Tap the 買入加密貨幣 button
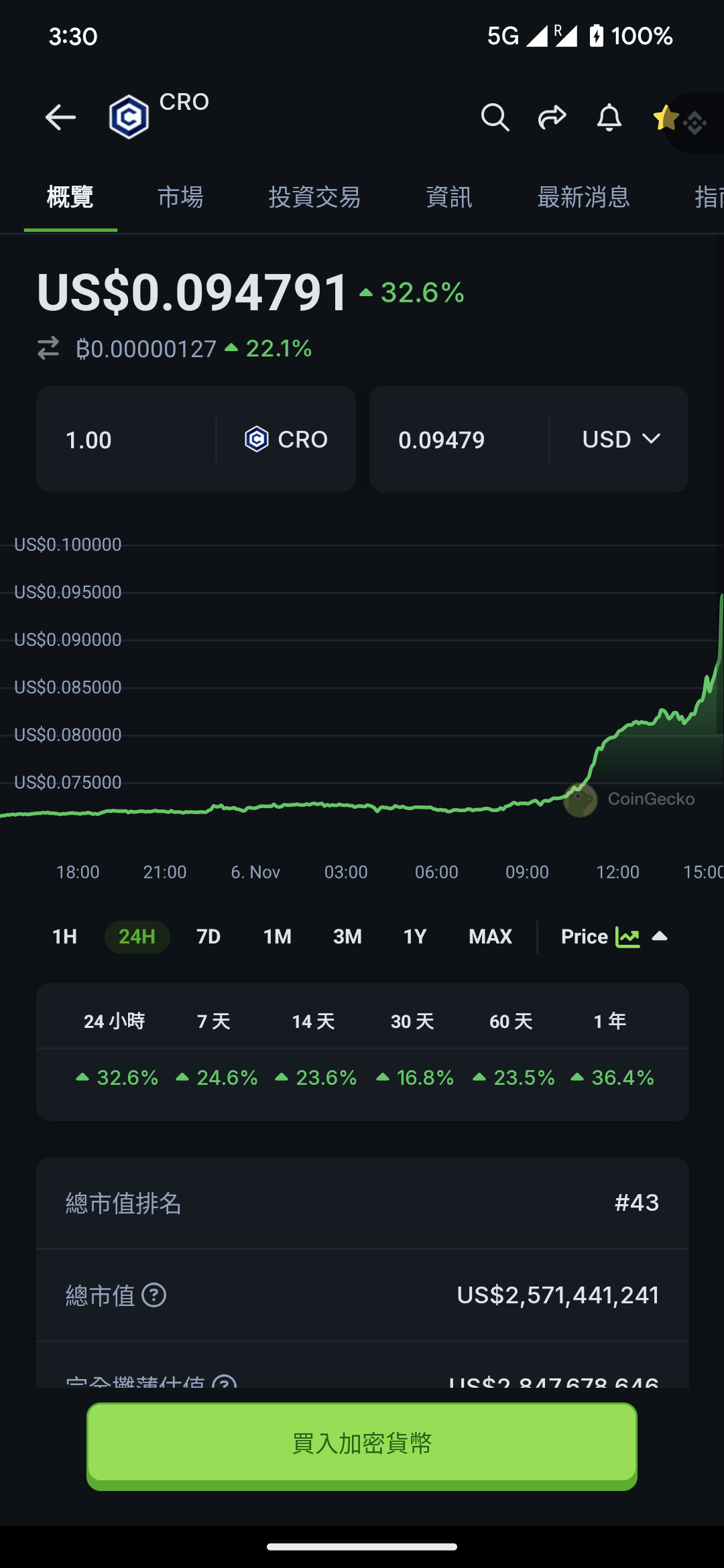The image size is (724, 1568). (362, 1444)
